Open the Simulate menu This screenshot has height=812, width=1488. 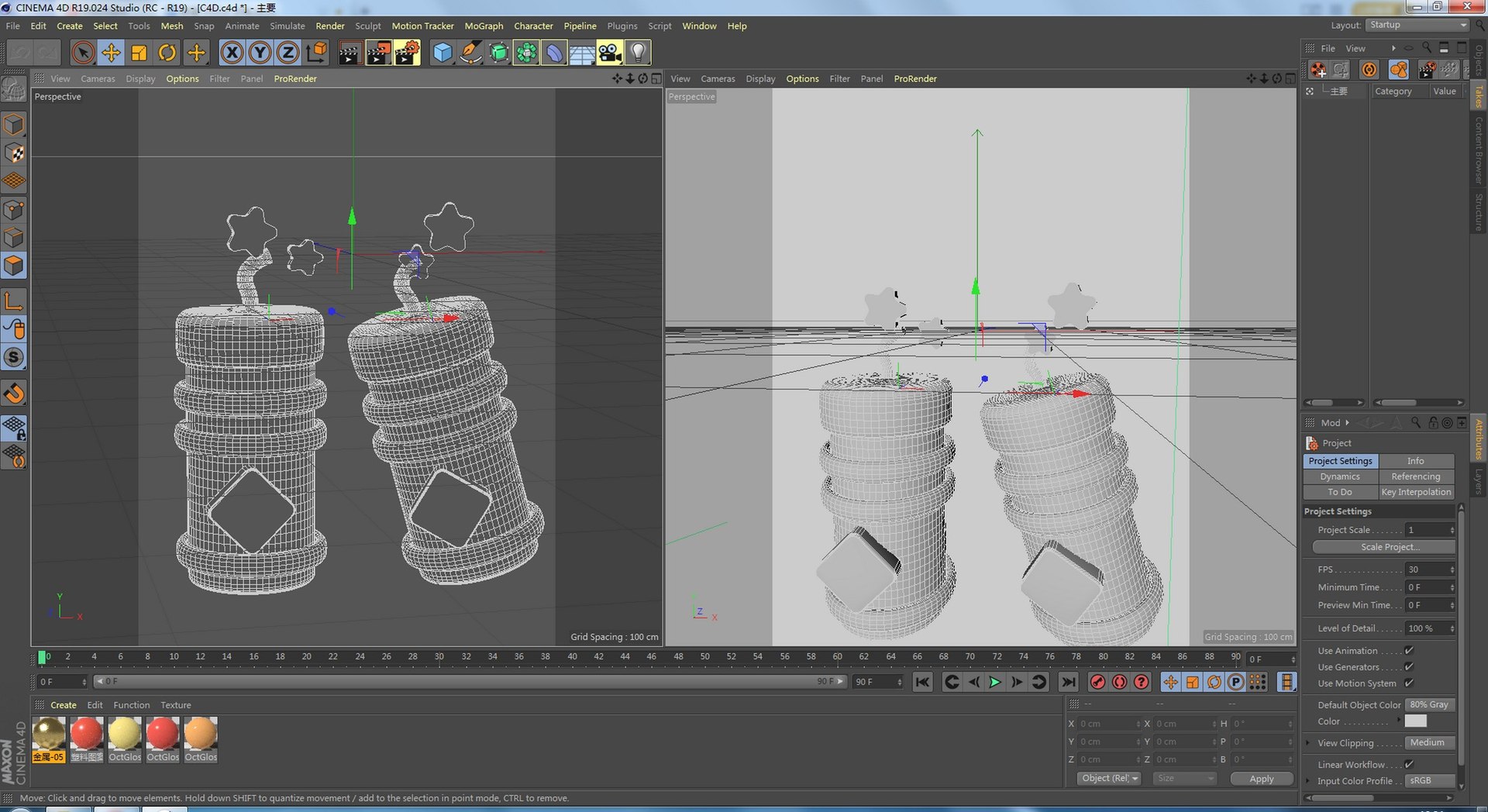tap(288, 26)
